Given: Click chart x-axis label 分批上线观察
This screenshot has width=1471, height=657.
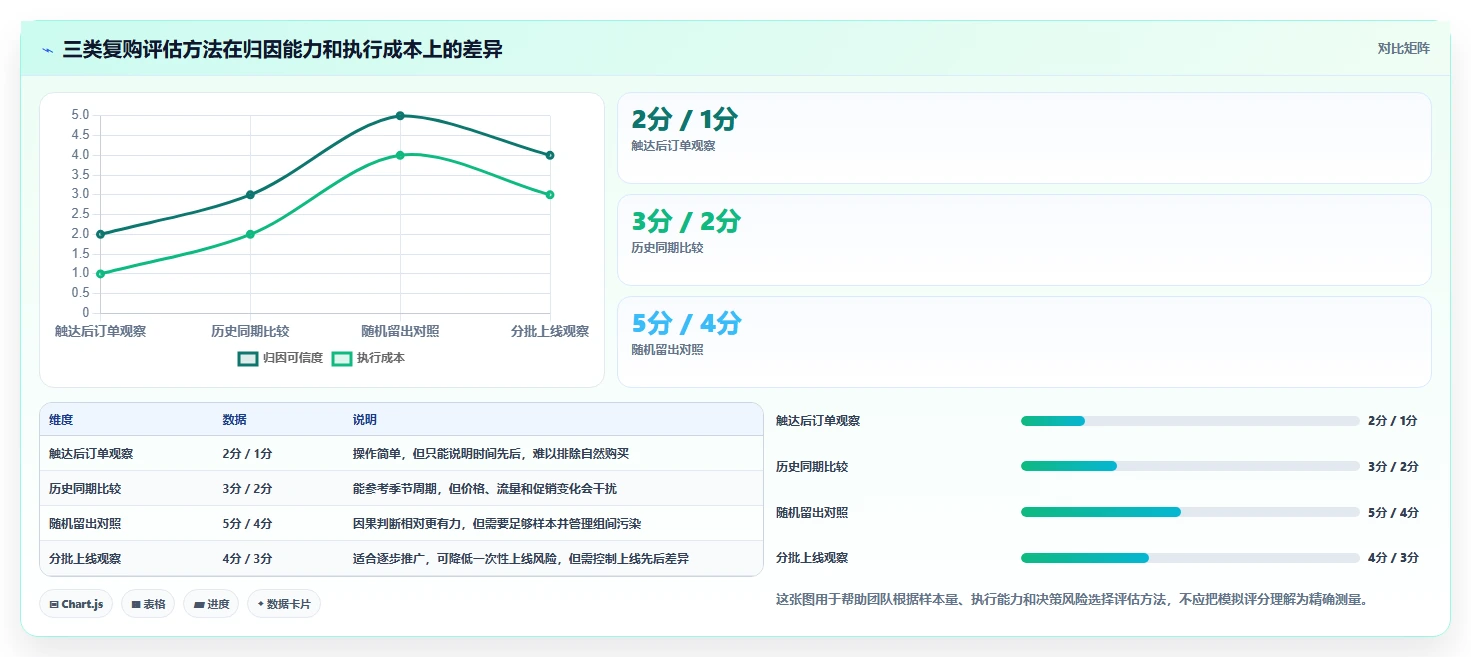Looking at the screenshot, I should pos(550,331).
